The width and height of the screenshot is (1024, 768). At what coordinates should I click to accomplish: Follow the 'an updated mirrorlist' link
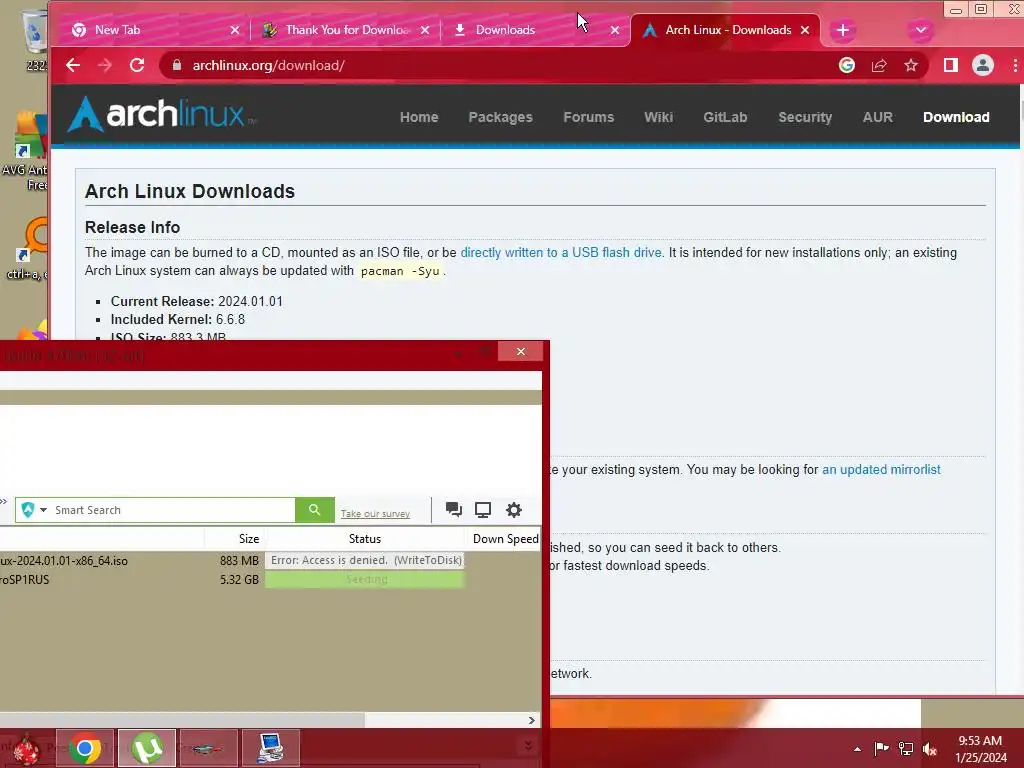pos(881,470)
